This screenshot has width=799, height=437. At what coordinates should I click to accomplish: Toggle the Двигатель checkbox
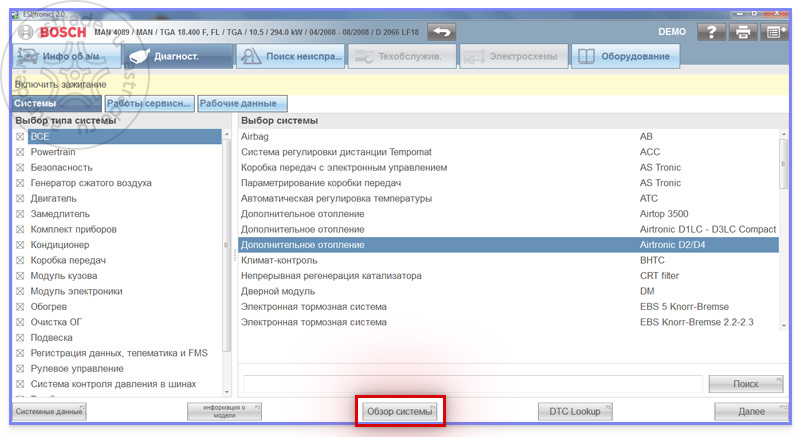[20, 198]
